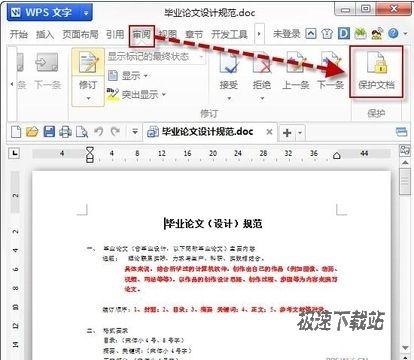This screenshot has width=414, height=360.
Task: Switch to the 审阅 (Review) tab
Action: pos(142,34)
